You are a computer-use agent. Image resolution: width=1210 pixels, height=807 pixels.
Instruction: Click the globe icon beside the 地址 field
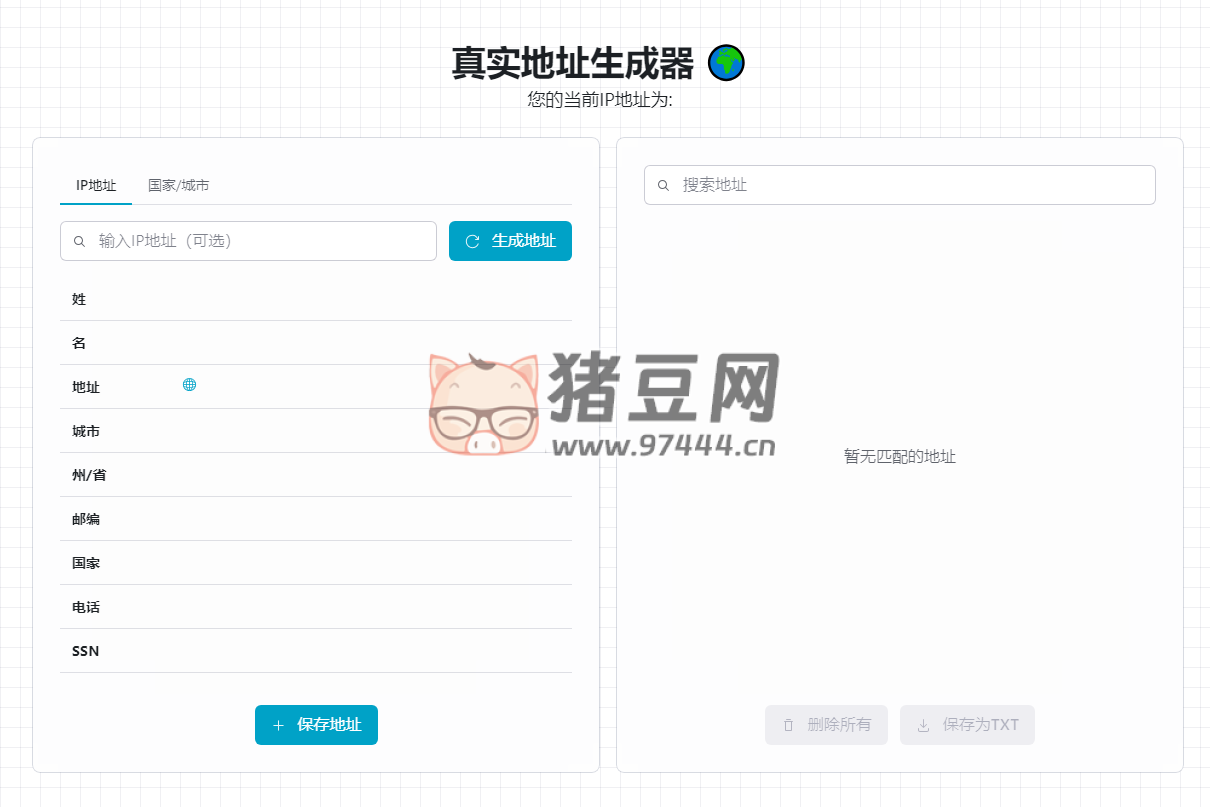click(189, 384)
